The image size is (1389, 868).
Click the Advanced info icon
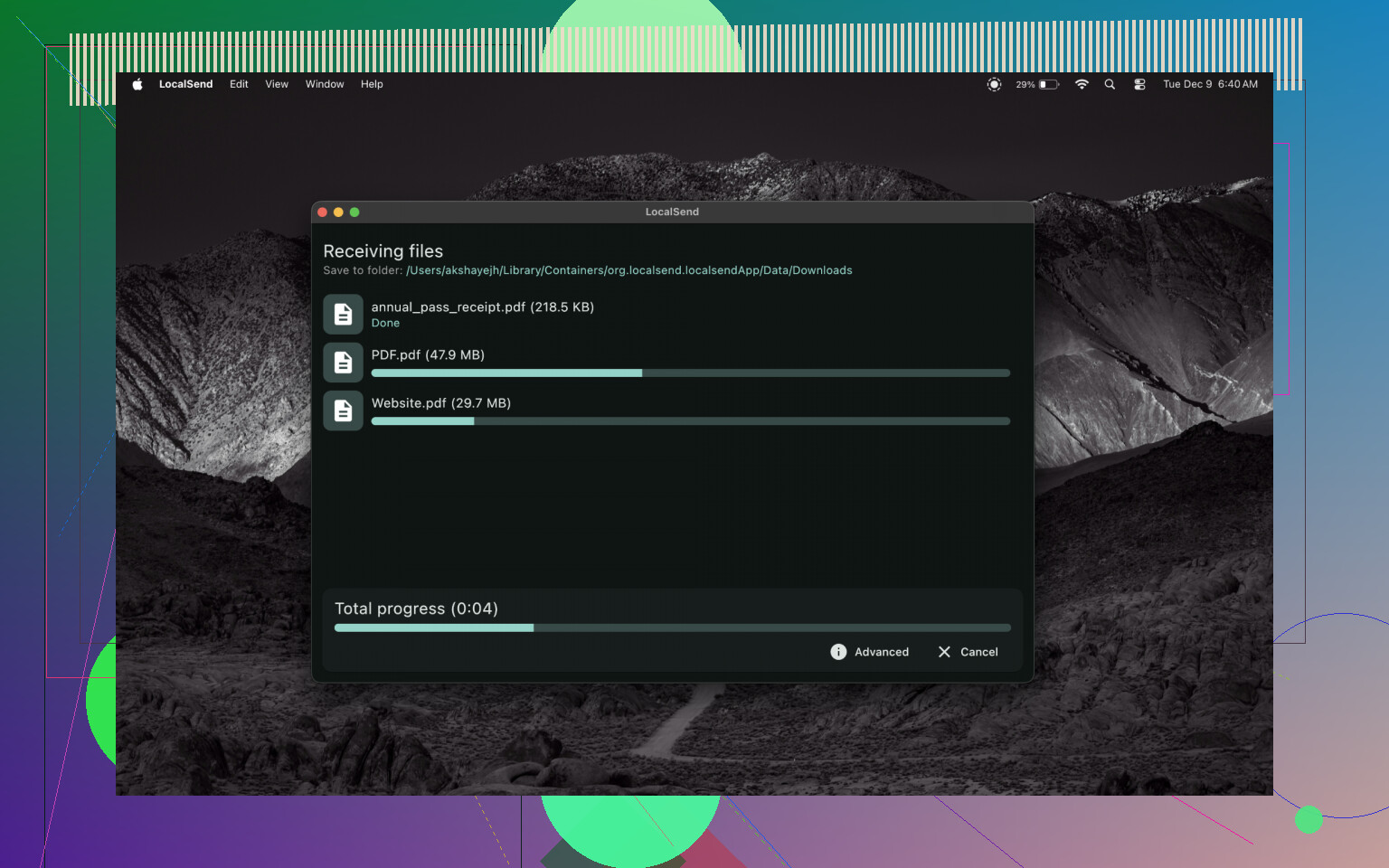(838, 652)
